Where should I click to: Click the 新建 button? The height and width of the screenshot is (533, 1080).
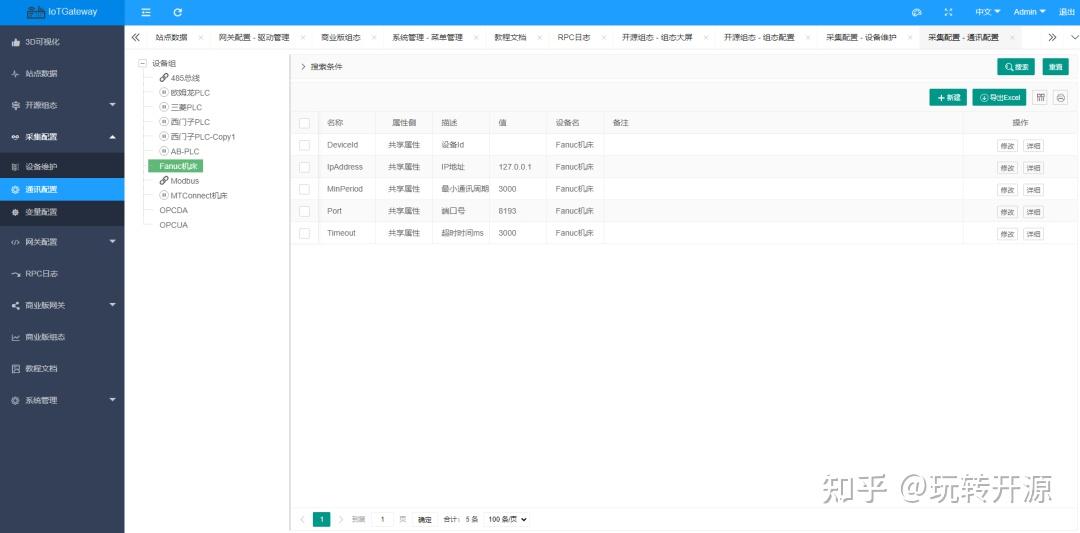click(948, 98)
